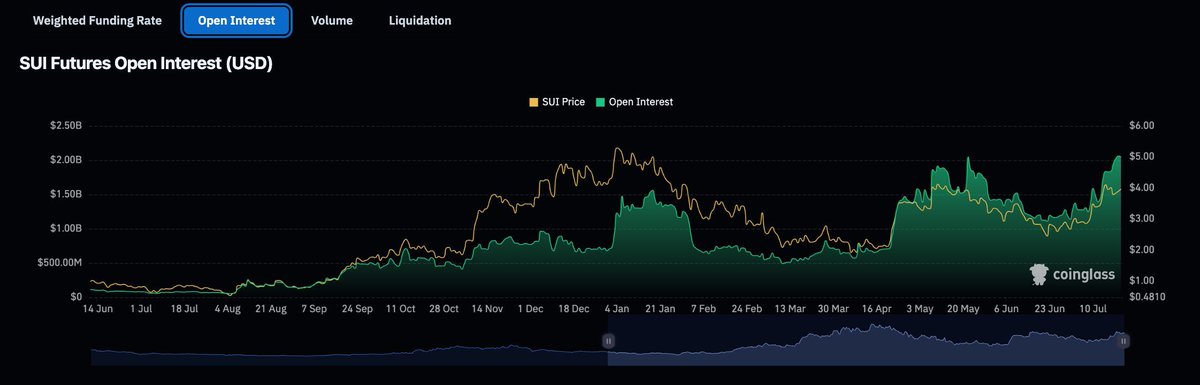Click the '$1.50B' left axis label
Viewport: 1200px width, 385px height.
pyautogui.click(x=65, y=194)
